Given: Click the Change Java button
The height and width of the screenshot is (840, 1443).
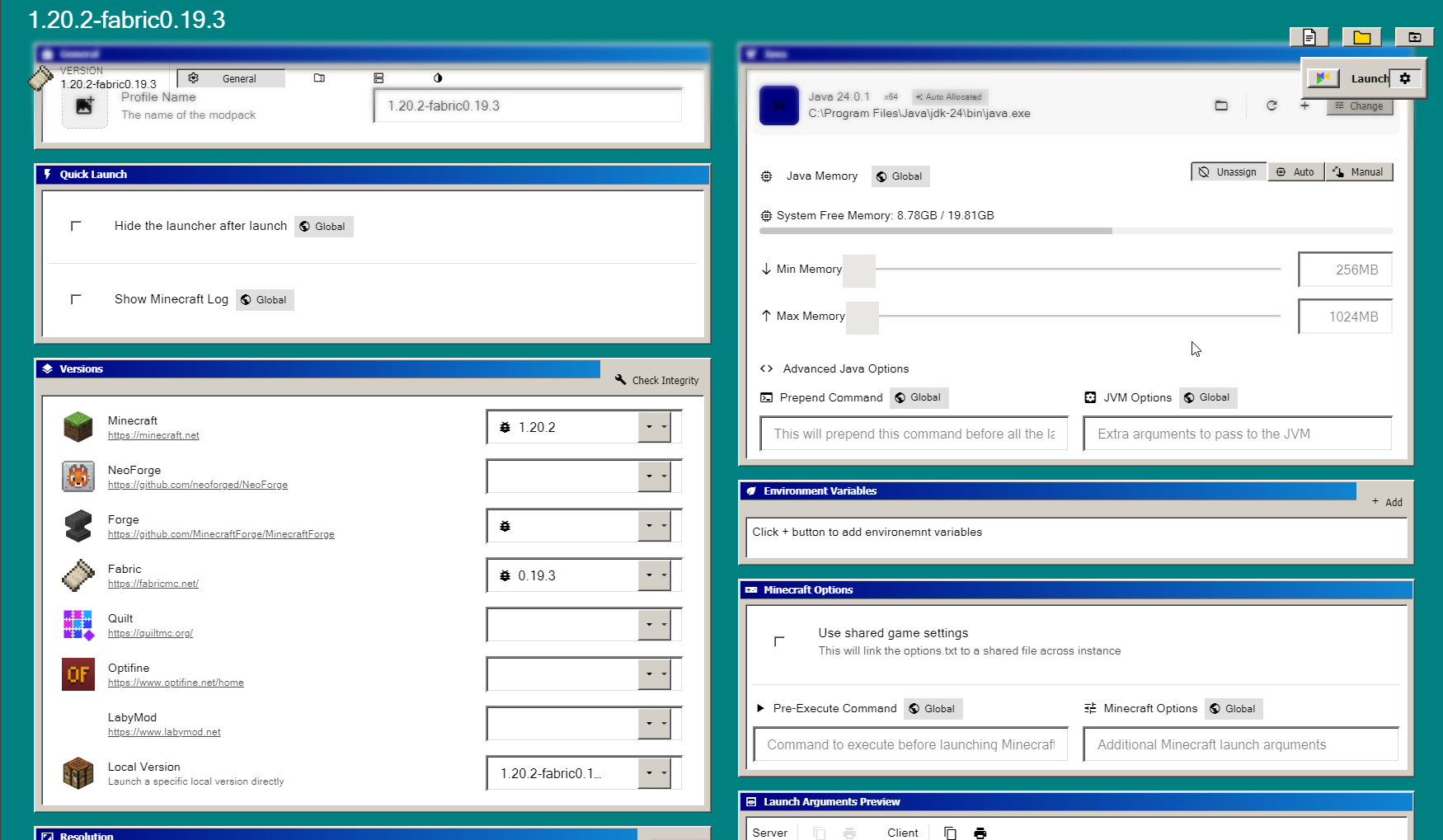Looking at the screenshot, I should (x=1360, y=106).
